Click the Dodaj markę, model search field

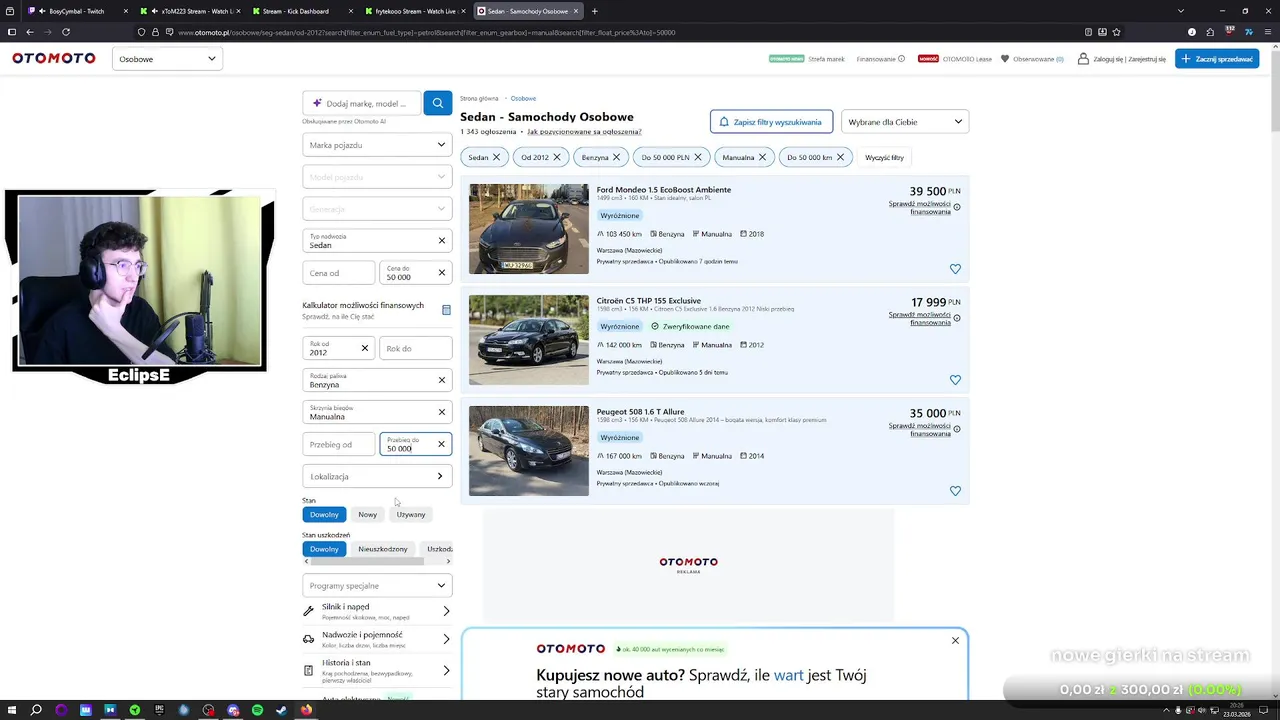point(363,103)
